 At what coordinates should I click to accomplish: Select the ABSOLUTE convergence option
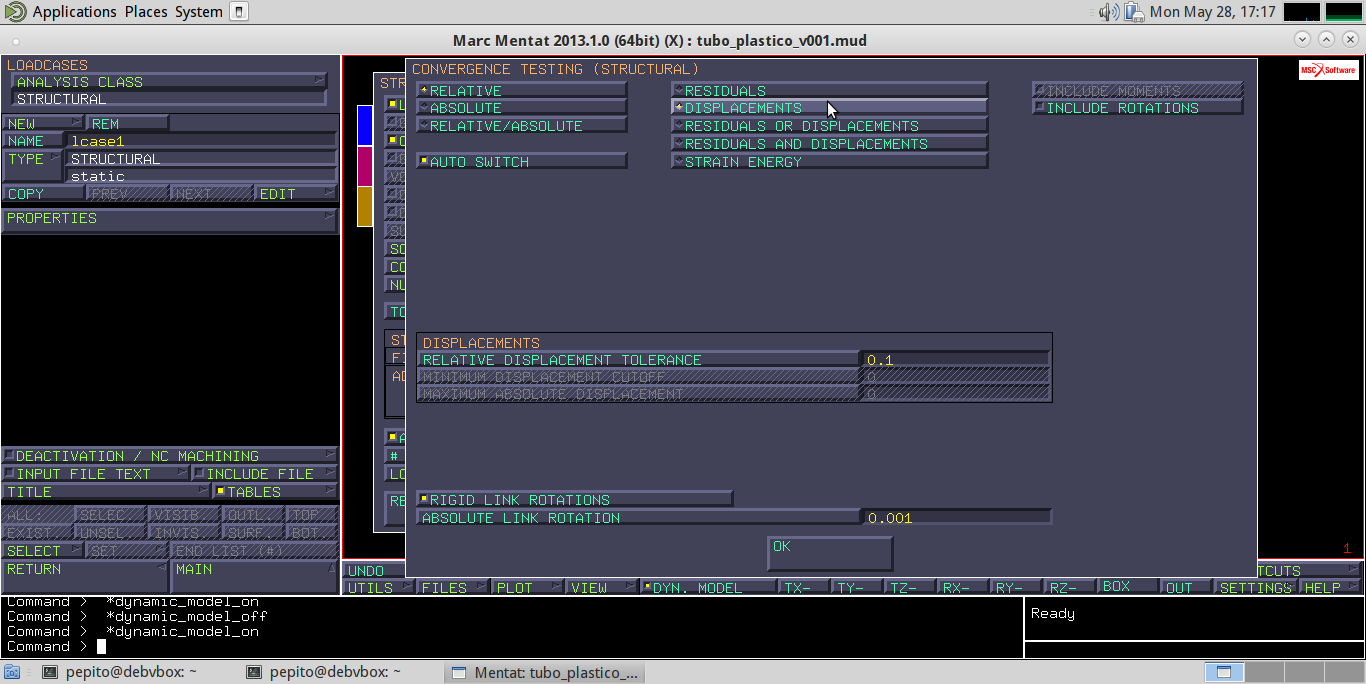(521, 108)
